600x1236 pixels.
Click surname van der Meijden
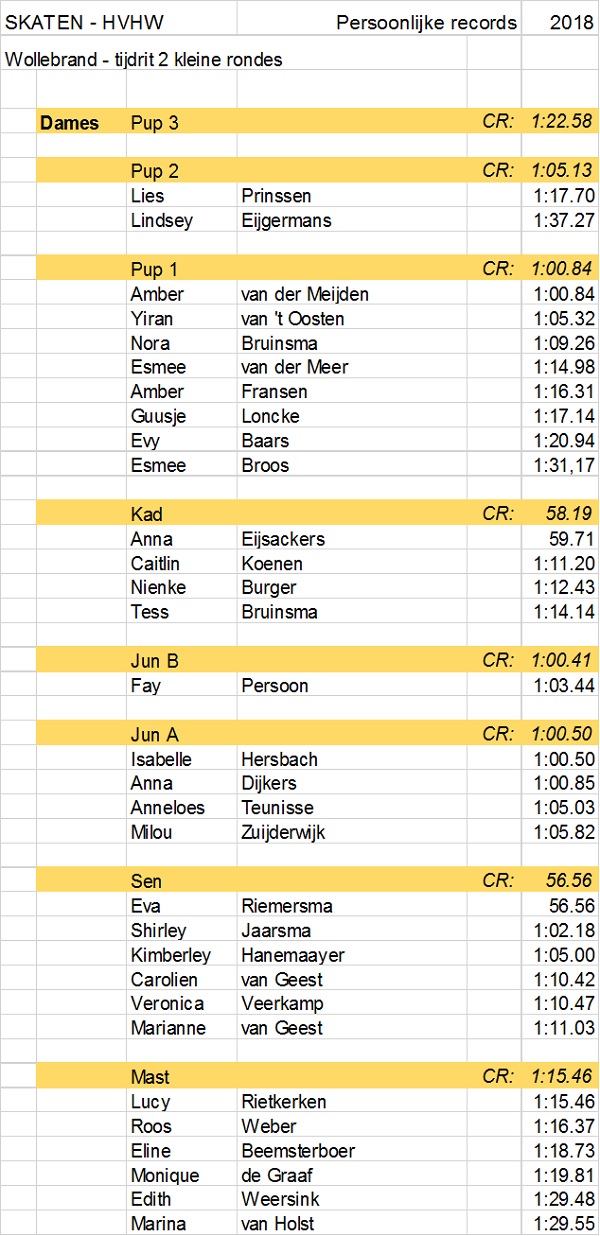point(305,294)
